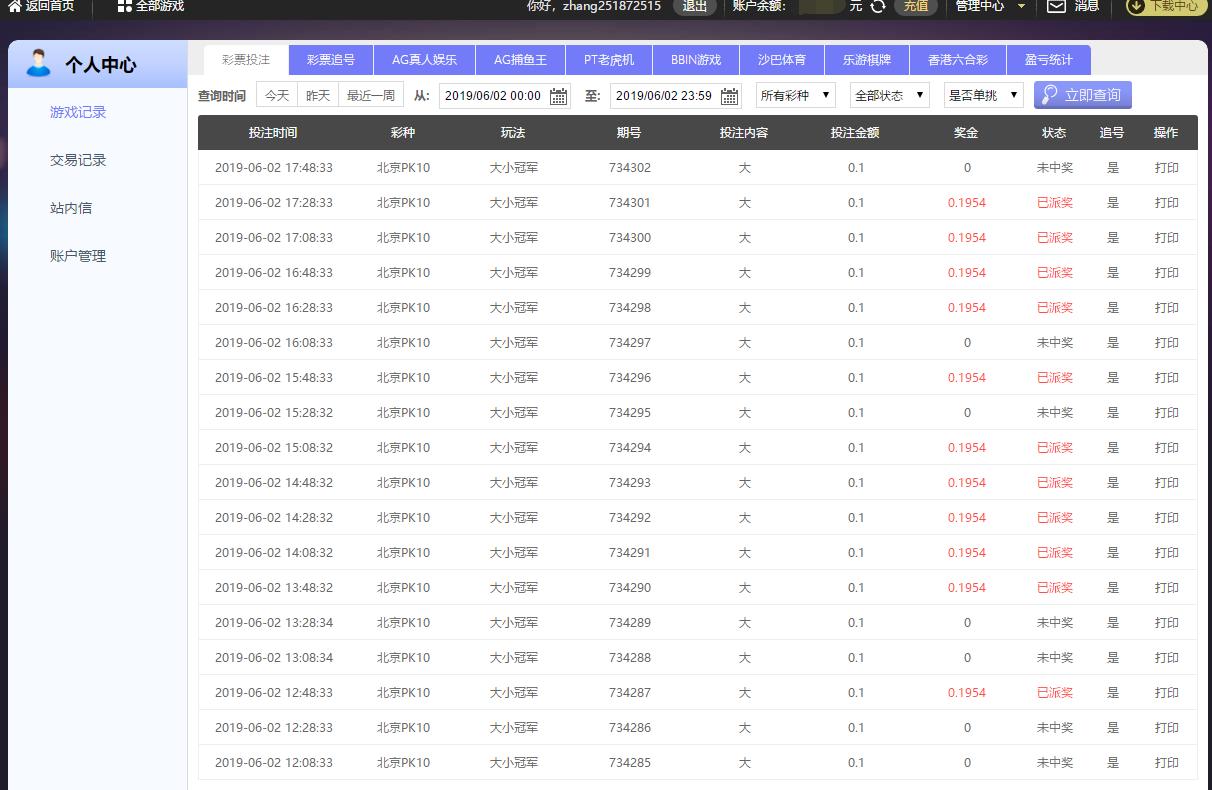Open the calendar icon for start date
This screenshot has height=790, width=1212.
[558, 96]
